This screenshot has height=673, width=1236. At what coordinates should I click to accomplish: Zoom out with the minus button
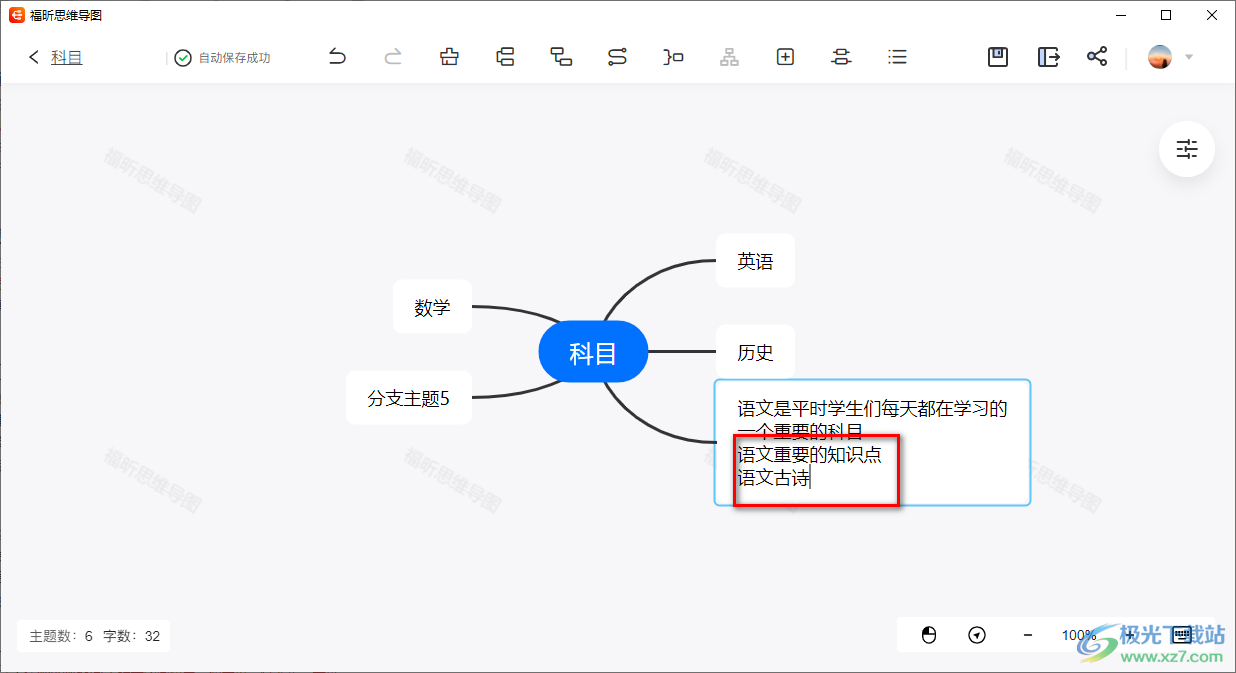[x=1028, y=635]
